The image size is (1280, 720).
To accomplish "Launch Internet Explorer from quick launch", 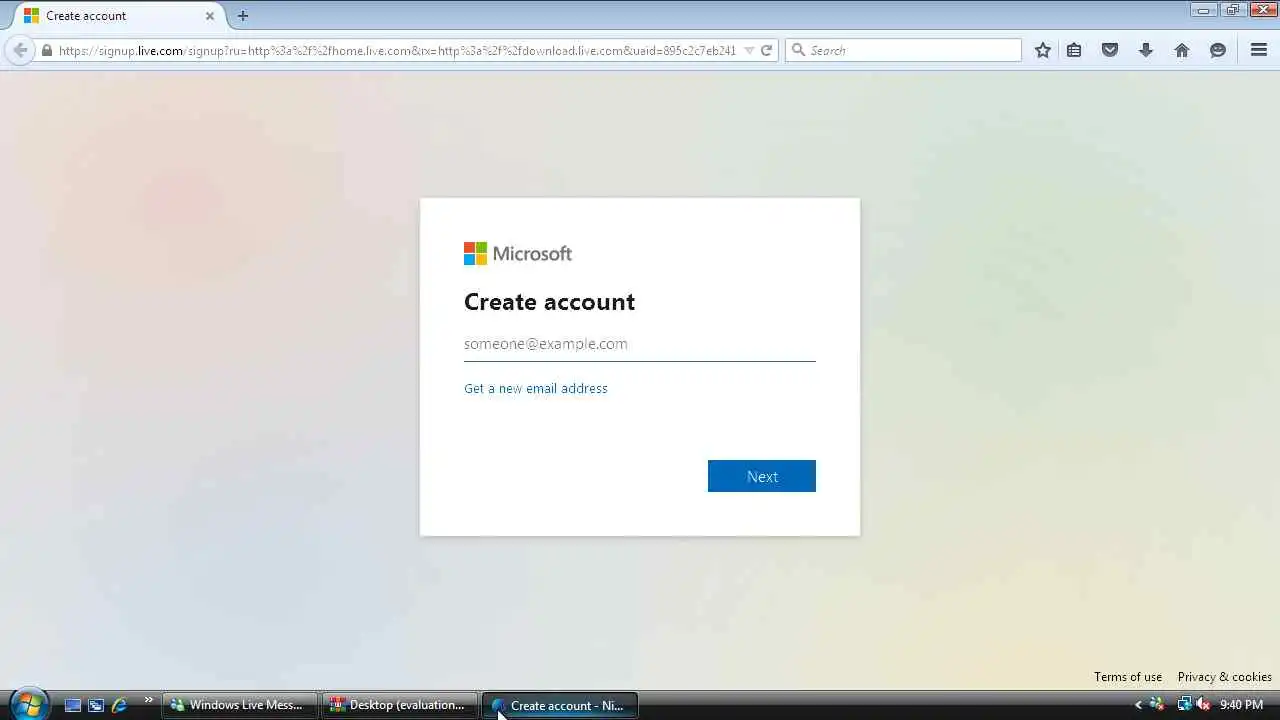I will click(x=119, y=705).
